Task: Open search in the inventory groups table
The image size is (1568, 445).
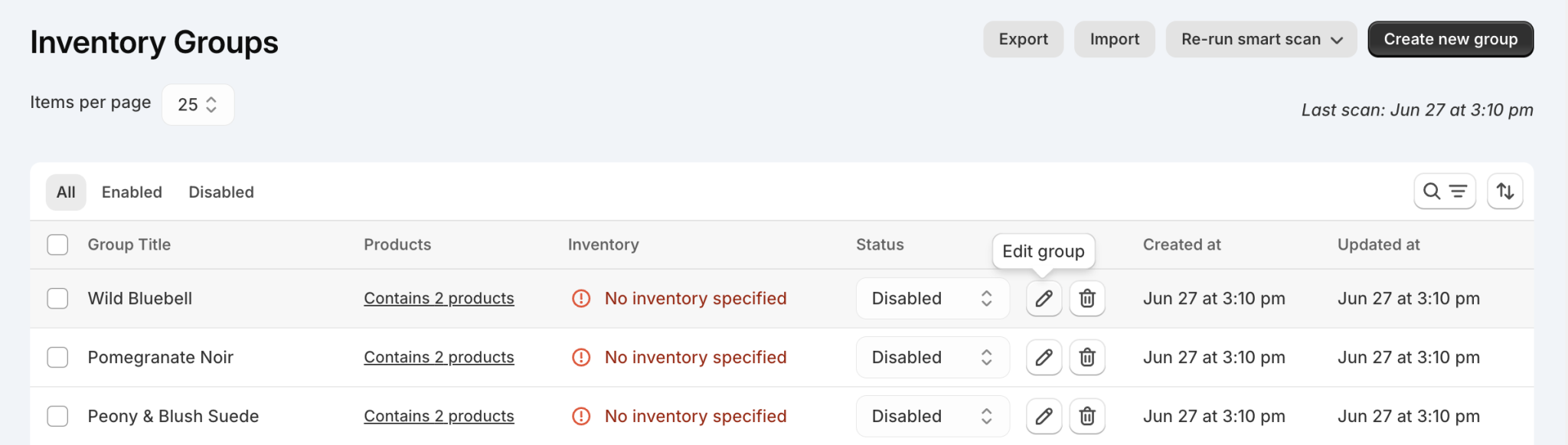Action: point(1432,191)
